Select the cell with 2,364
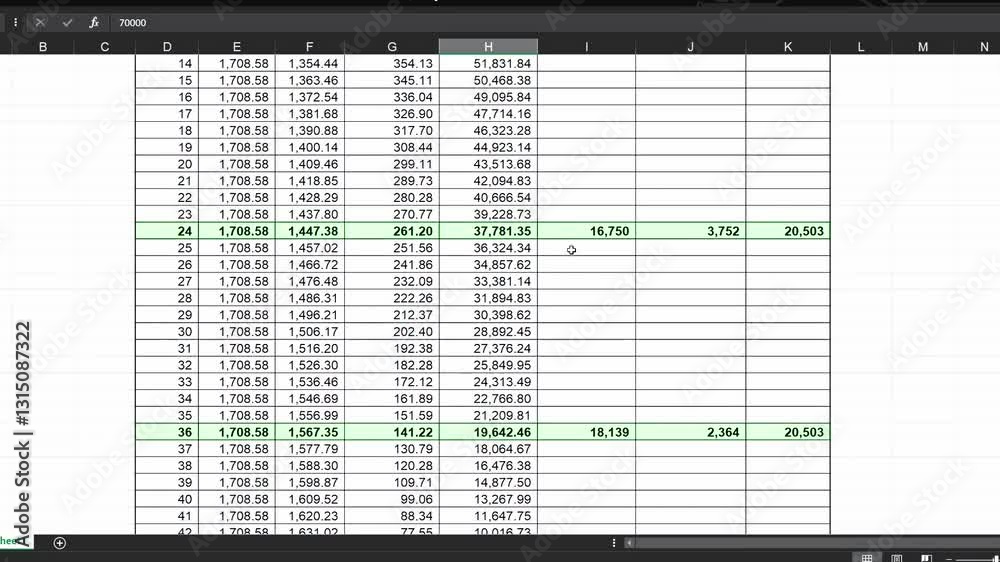Viewport: 1000px width, 562px height. coord(691,432)
